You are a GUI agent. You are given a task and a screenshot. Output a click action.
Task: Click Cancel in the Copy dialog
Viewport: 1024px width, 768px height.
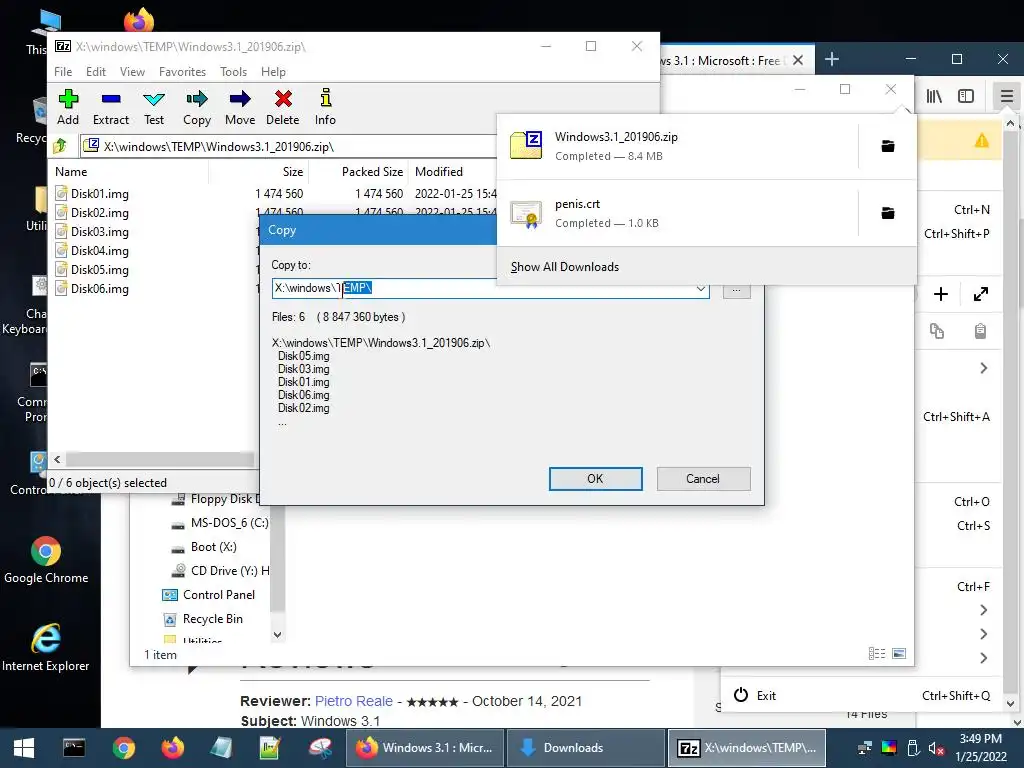(703, 479)
